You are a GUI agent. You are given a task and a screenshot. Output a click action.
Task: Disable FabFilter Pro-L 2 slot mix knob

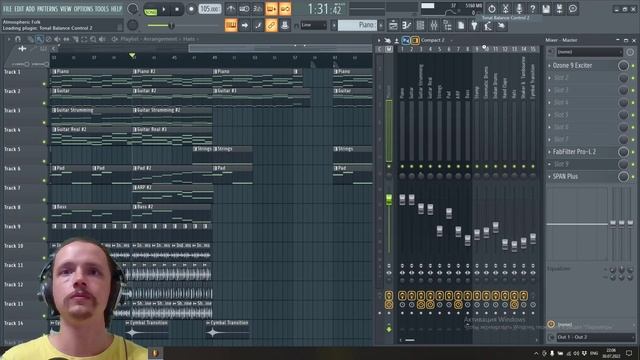point(623,152)
